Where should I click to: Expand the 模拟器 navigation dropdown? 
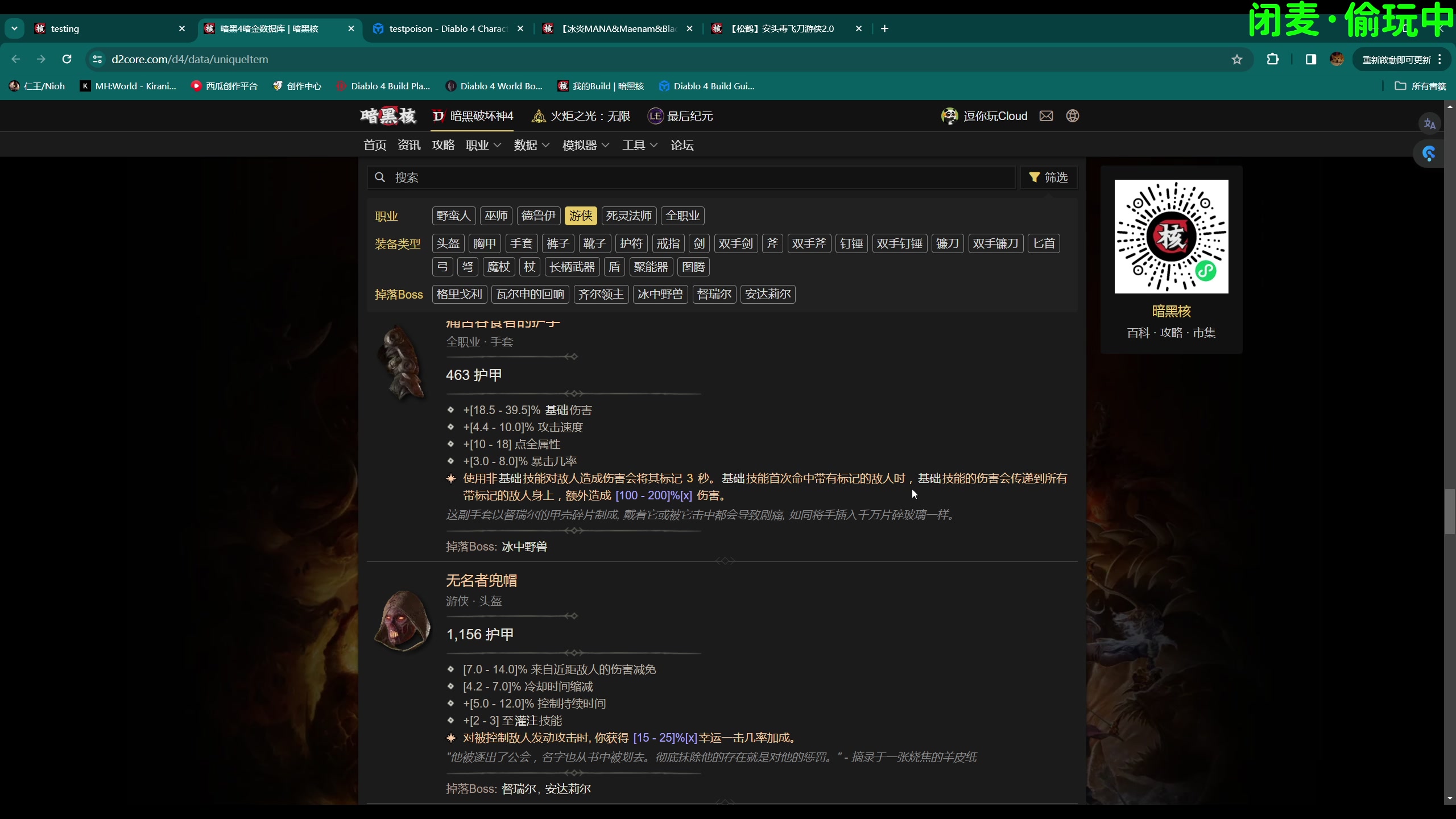[586, 146]
